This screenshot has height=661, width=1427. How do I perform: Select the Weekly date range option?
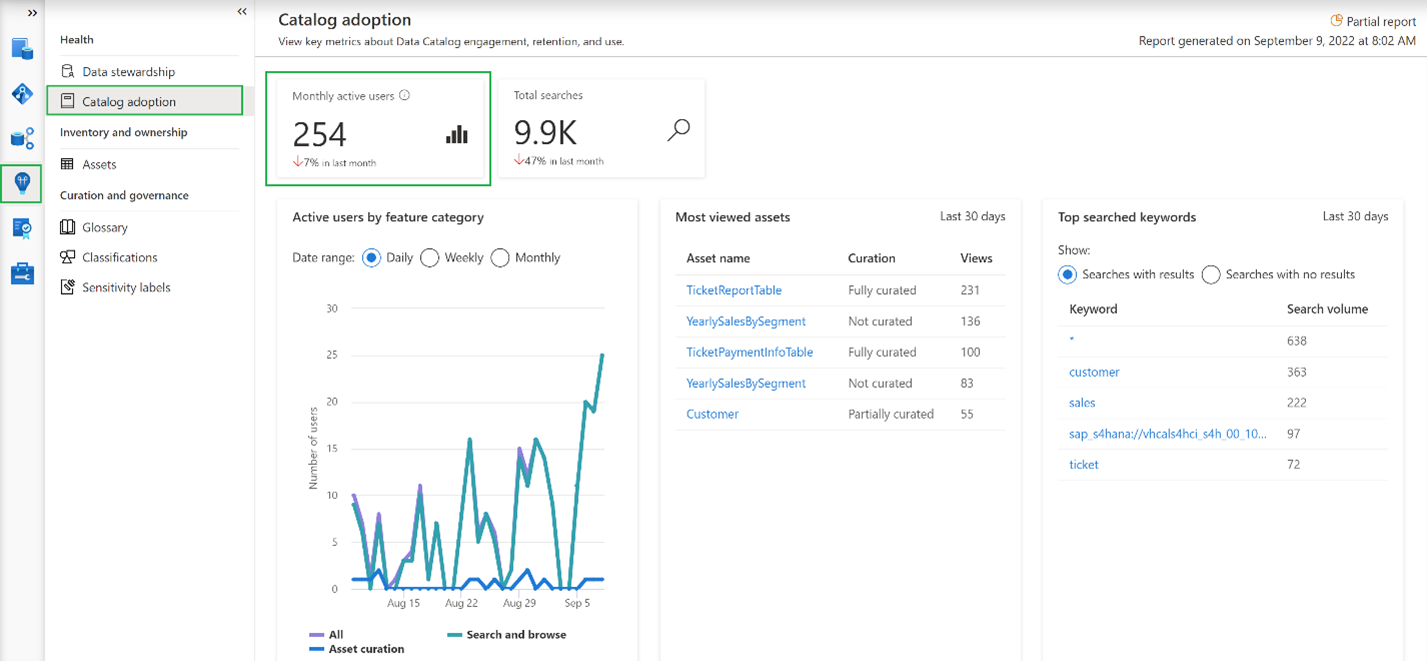(452, 258)
